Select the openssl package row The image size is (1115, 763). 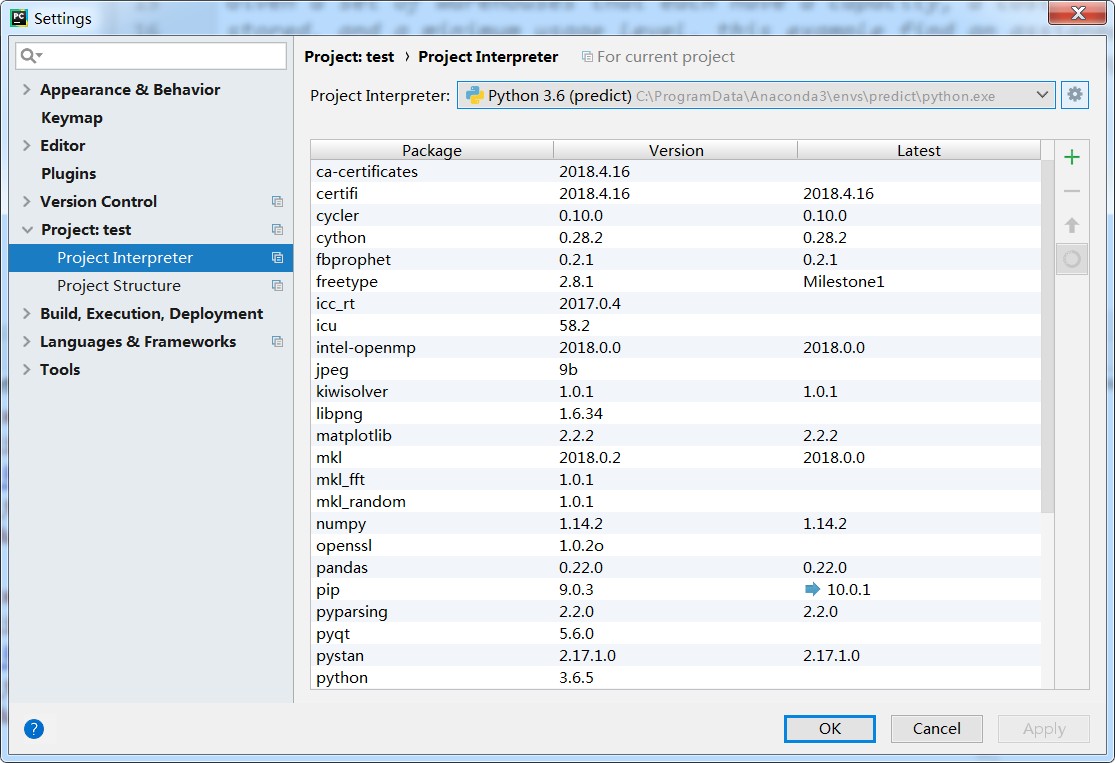pyautogui.click(x=676, y=546)
